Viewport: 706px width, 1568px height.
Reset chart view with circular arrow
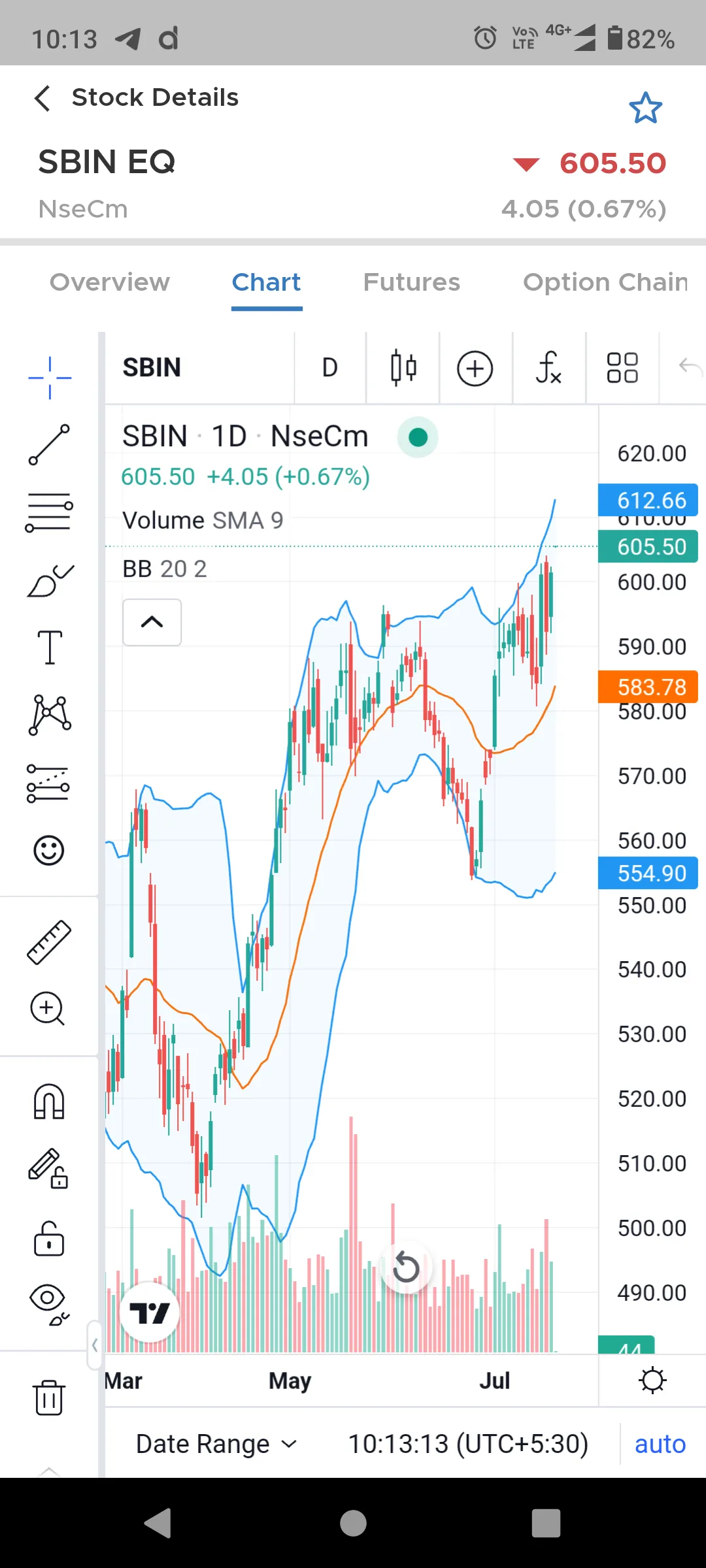click(406, 1267)
